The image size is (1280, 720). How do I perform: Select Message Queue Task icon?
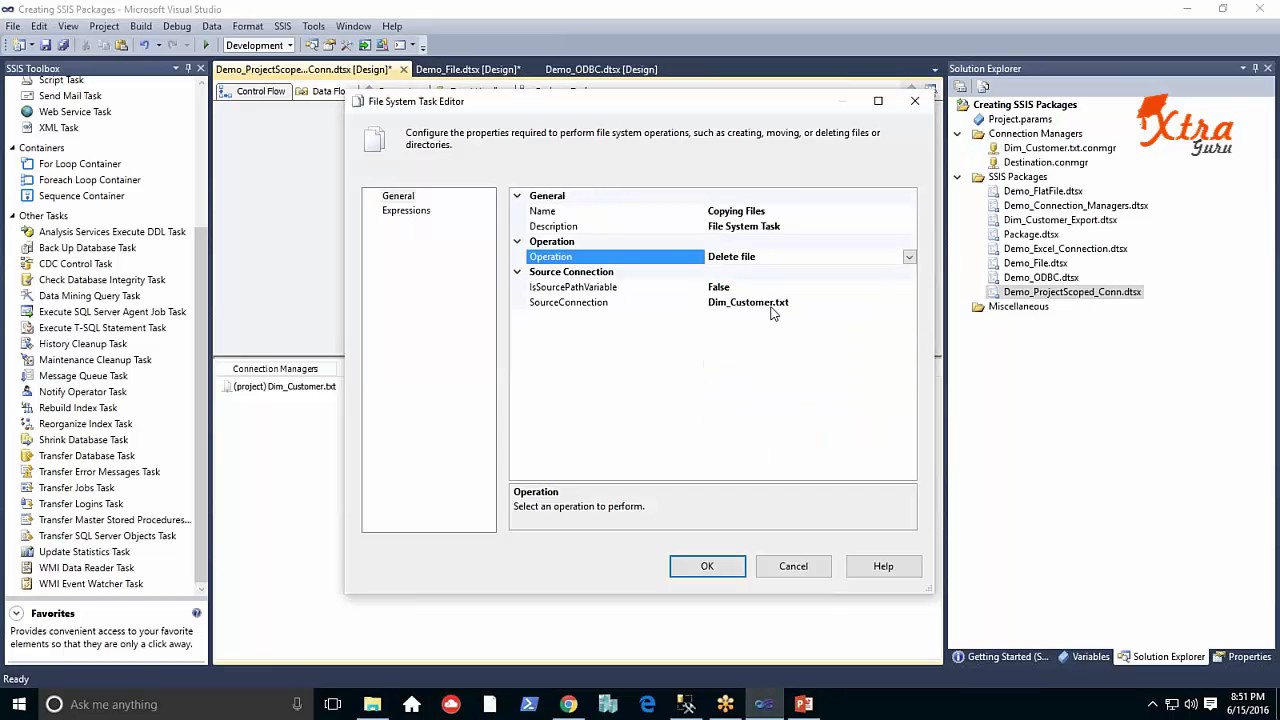point(27,376)
